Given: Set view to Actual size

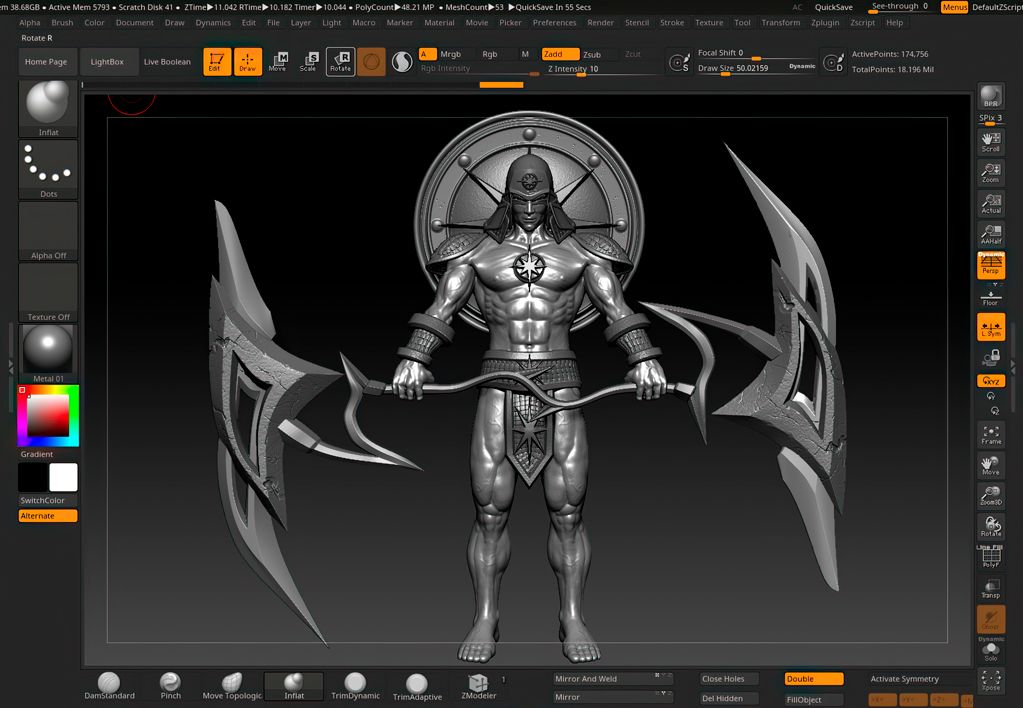Looking at the screenshot, I should (990, 203).
